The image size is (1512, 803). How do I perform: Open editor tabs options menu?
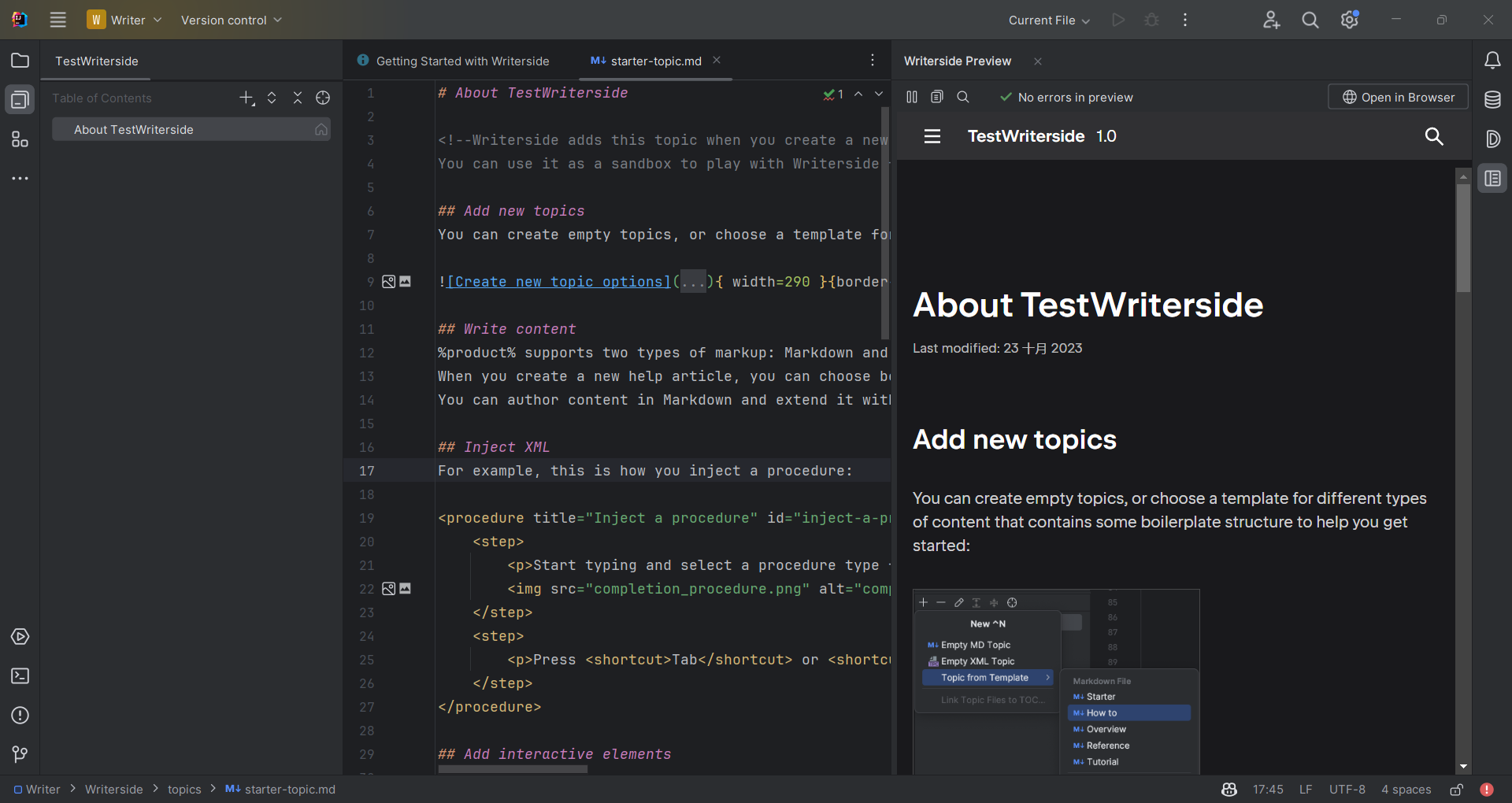pos(873,61)
